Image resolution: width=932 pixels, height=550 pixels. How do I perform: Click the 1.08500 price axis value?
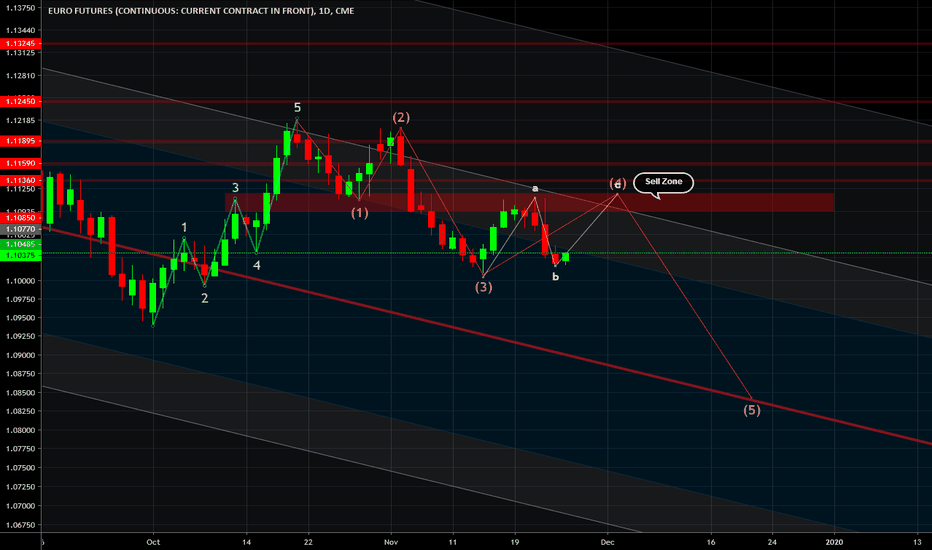point(20,392)
